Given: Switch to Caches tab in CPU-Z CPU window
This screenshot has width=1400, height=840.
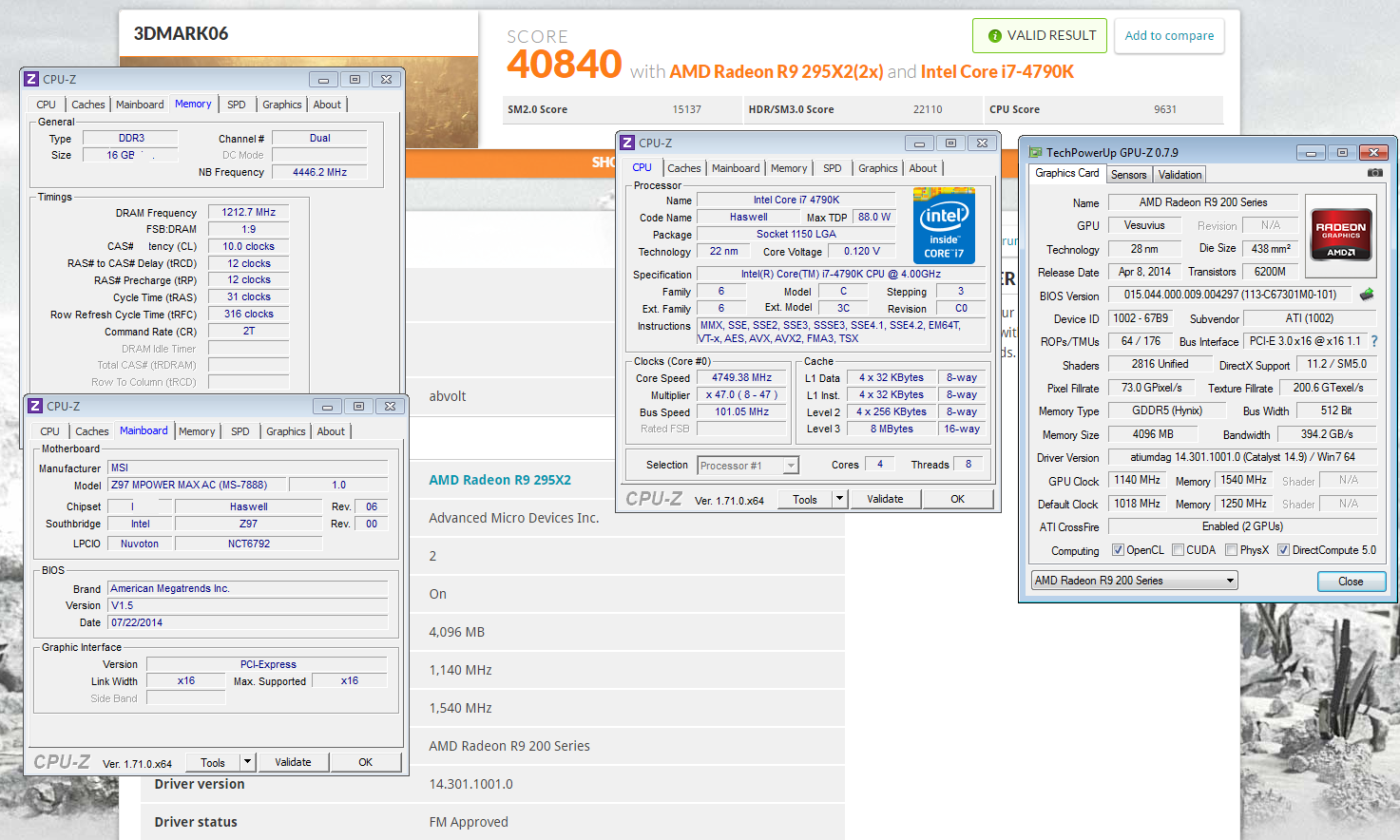Looking at the screenshot, I should tap(683, 168).
